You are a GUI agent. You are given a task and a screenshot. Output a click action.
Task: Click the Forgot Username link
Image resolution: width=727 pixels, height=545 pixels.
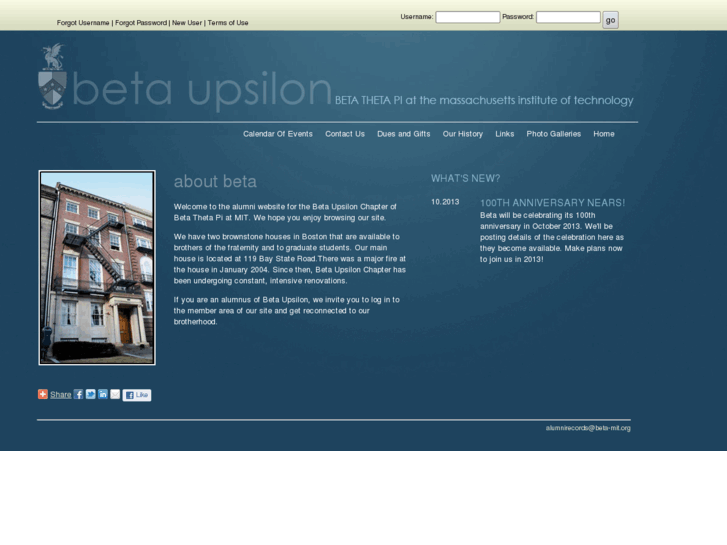pyautogui.click(x=83, y=23)
